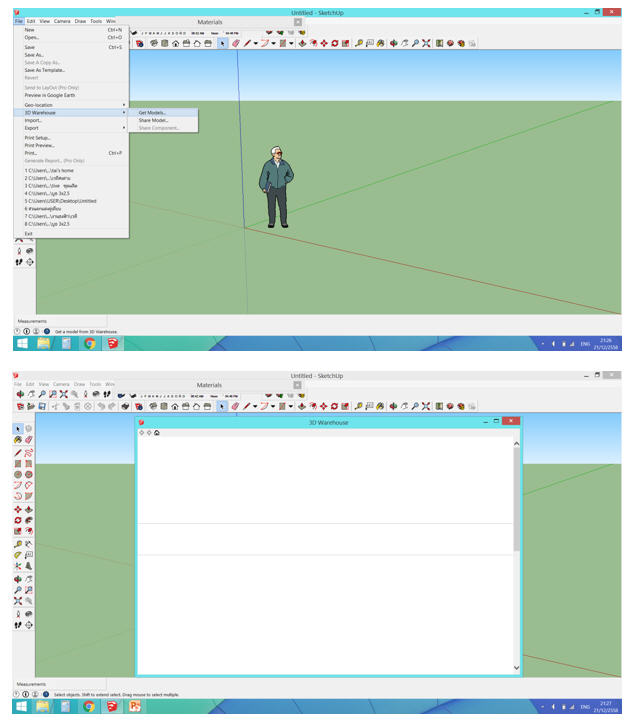Open the Draw menu in upper screenshot
The height and width of the screenshot is (724, 632).
80,21
